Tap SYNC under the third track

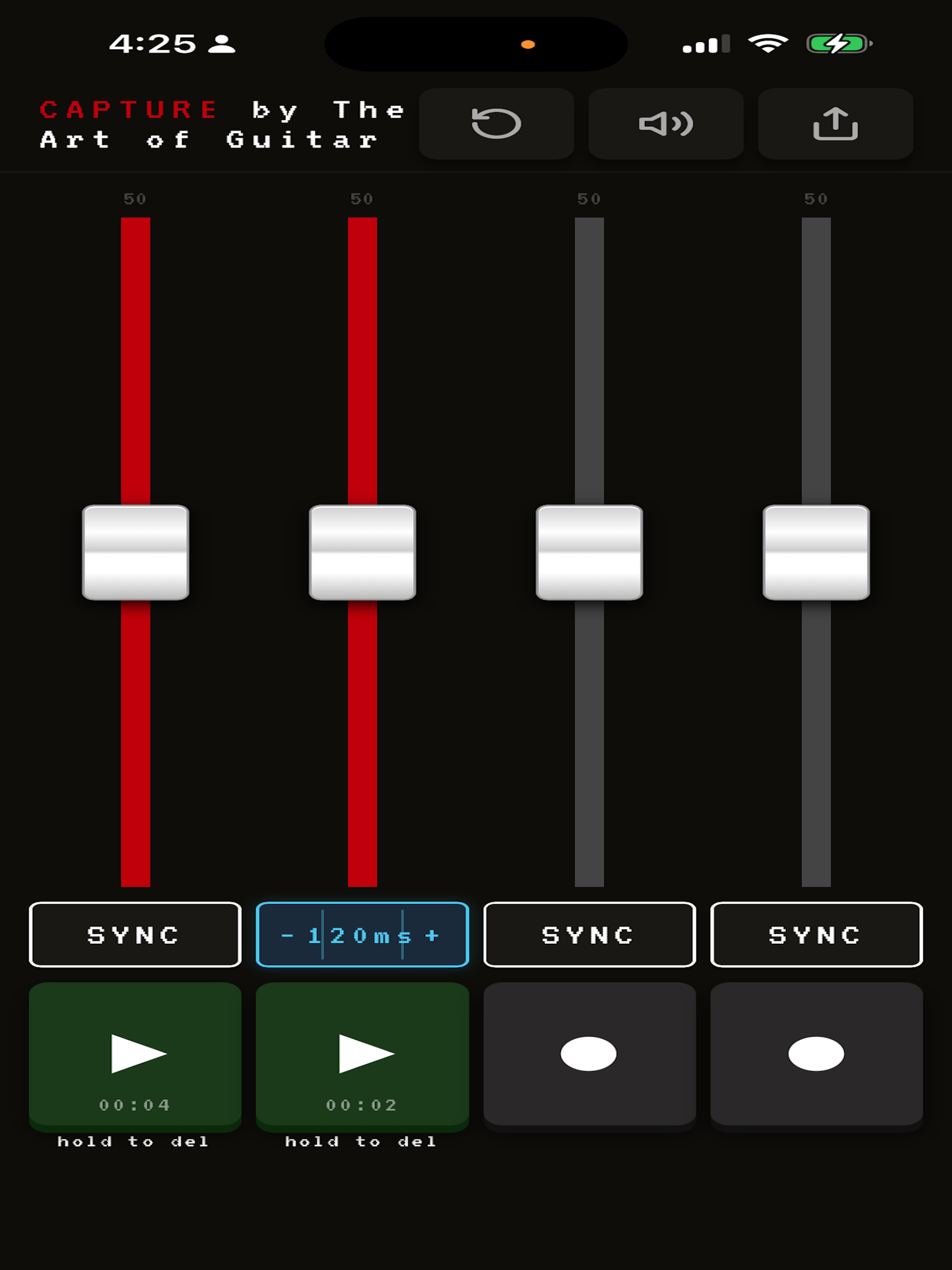589,935
